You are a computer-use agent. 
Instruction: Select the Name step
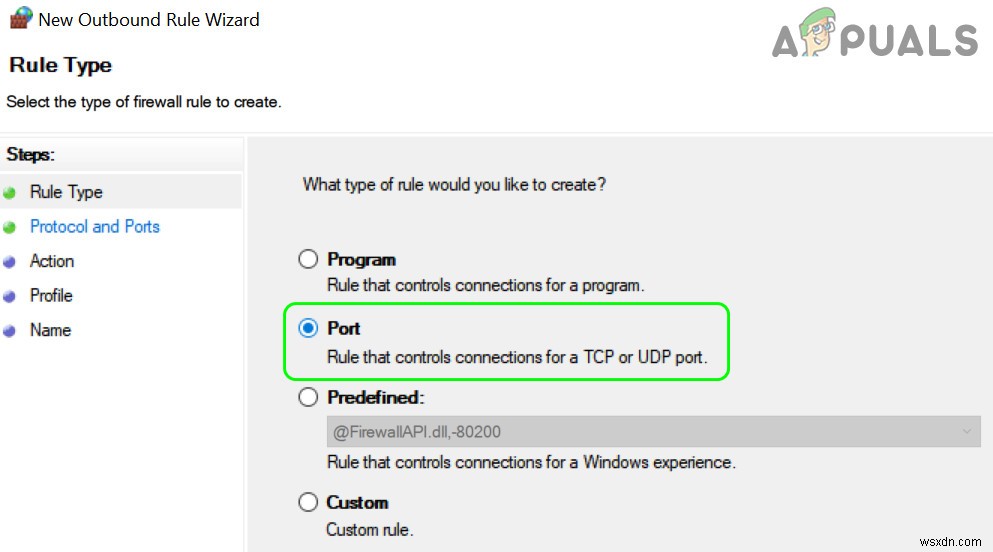point(50,330)
